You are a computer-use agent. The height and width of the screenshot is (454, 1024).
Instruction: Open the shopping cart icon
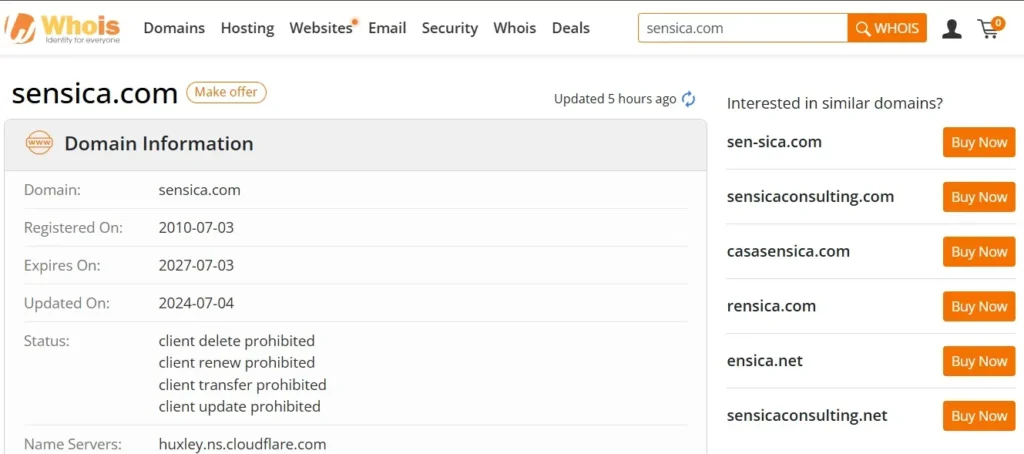tap(990, 27)
